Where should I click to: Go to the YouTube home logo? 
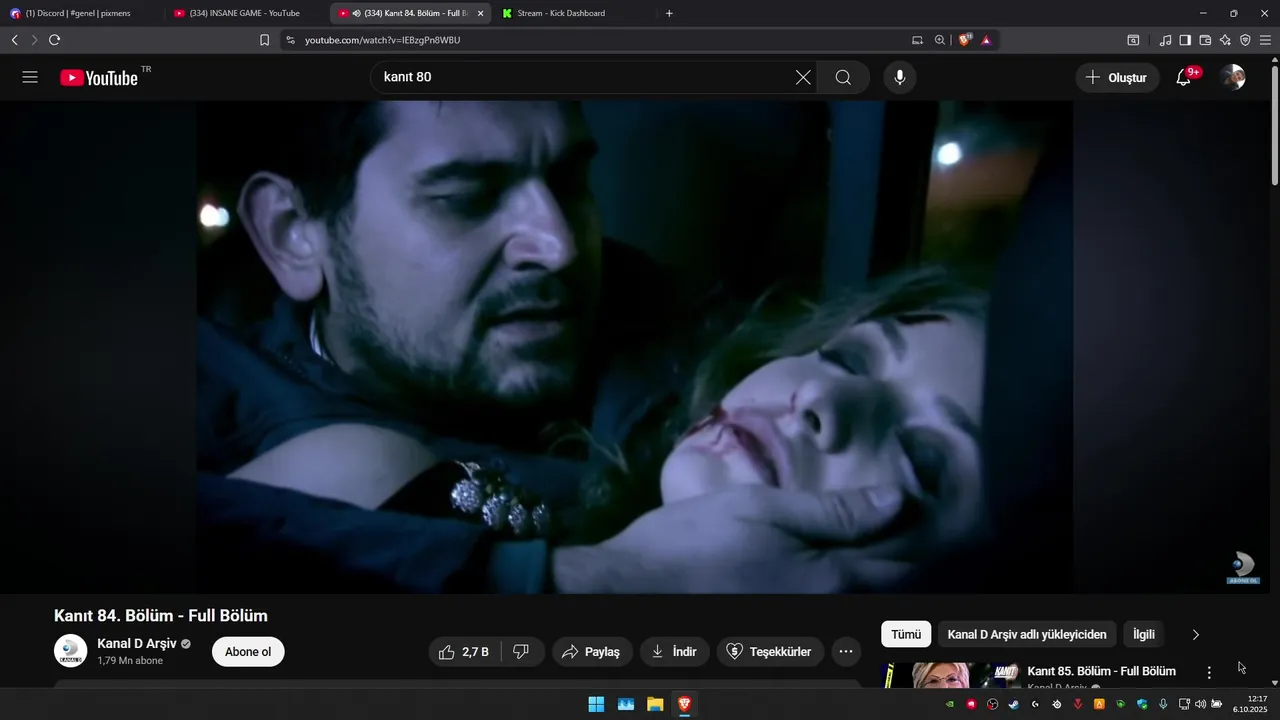99,78
